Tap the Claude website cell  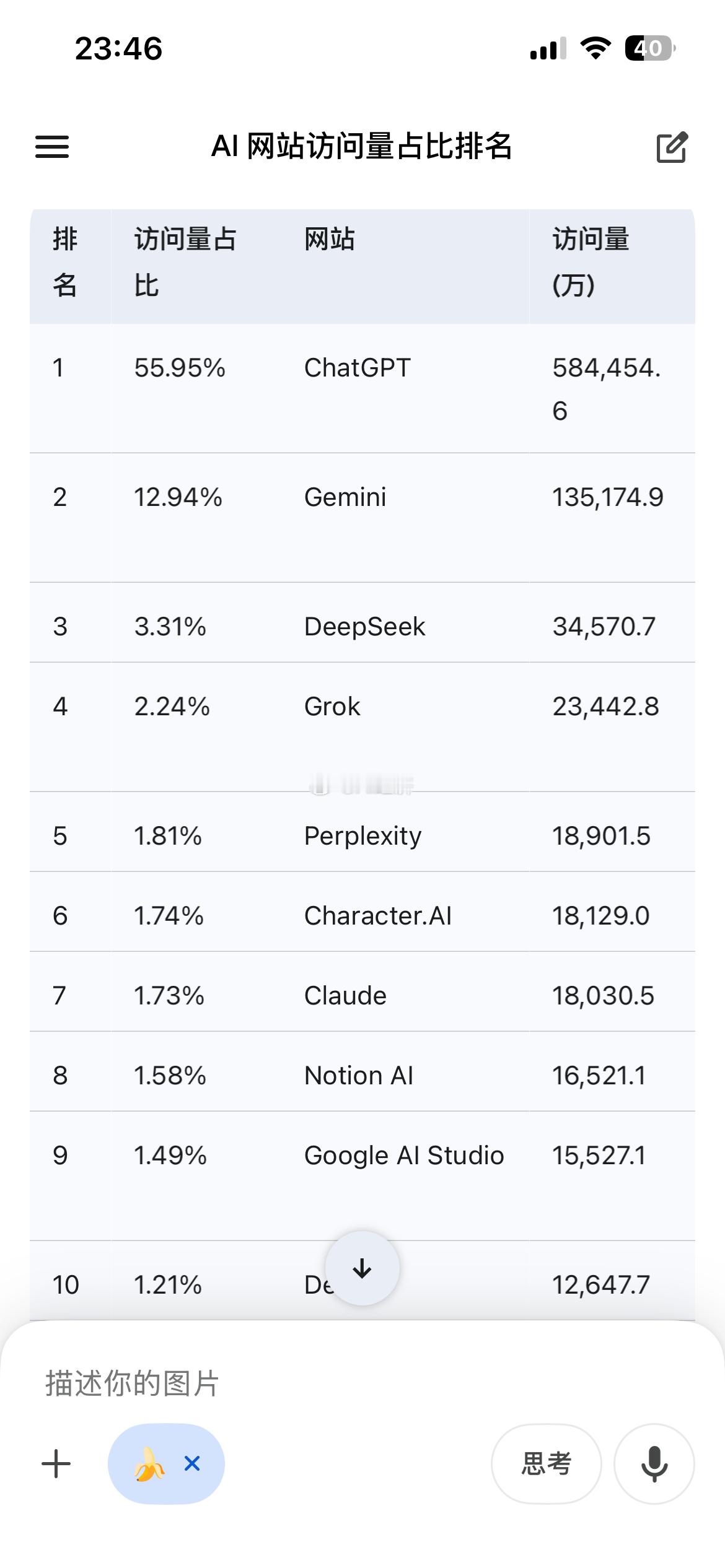(345, 996)
